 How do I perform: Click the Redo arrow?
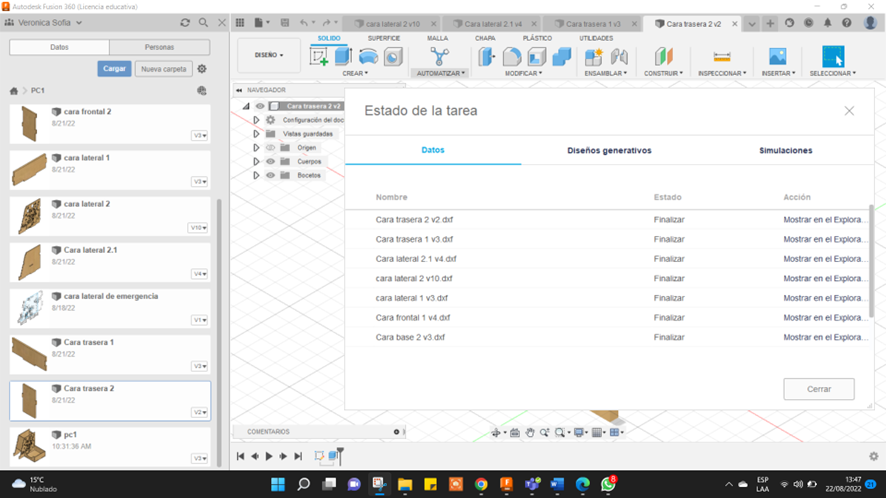pyautogui.click(x=327, y=23)
